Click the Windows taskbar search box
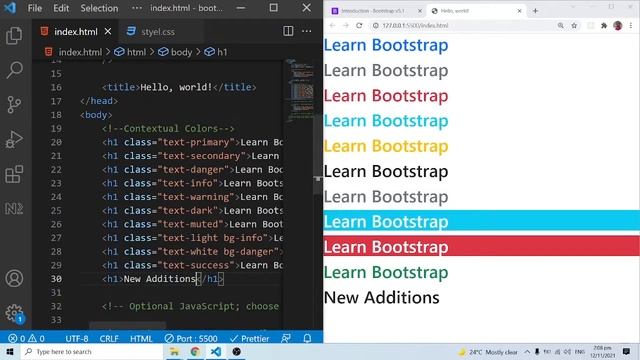The height and width of the screenshot is (360, 640). [92, 352]
